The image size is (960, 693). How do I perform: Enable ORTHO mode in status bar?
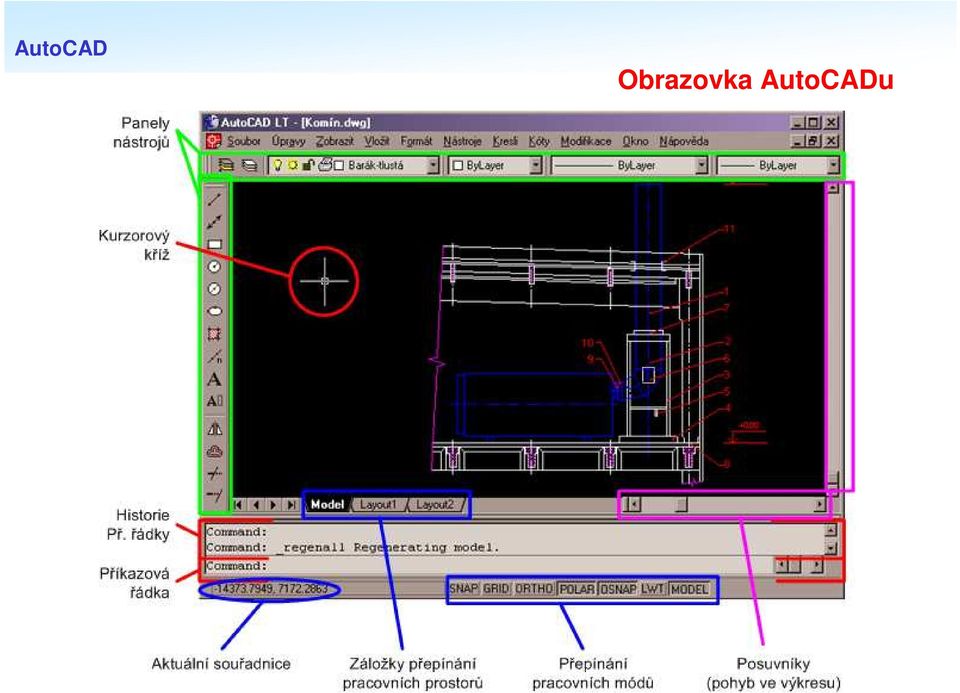tap(534, 589)
